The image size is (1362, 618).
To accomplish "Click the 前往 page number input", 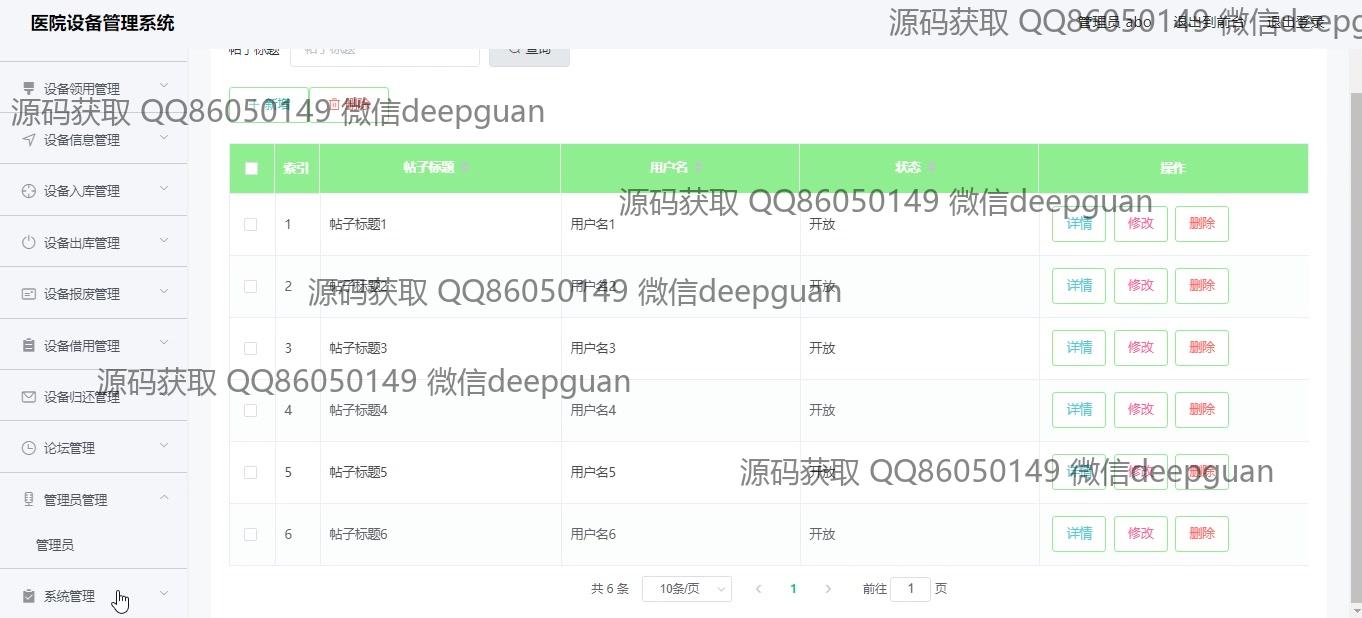I will pyautogui.click(x=910, y=589).
